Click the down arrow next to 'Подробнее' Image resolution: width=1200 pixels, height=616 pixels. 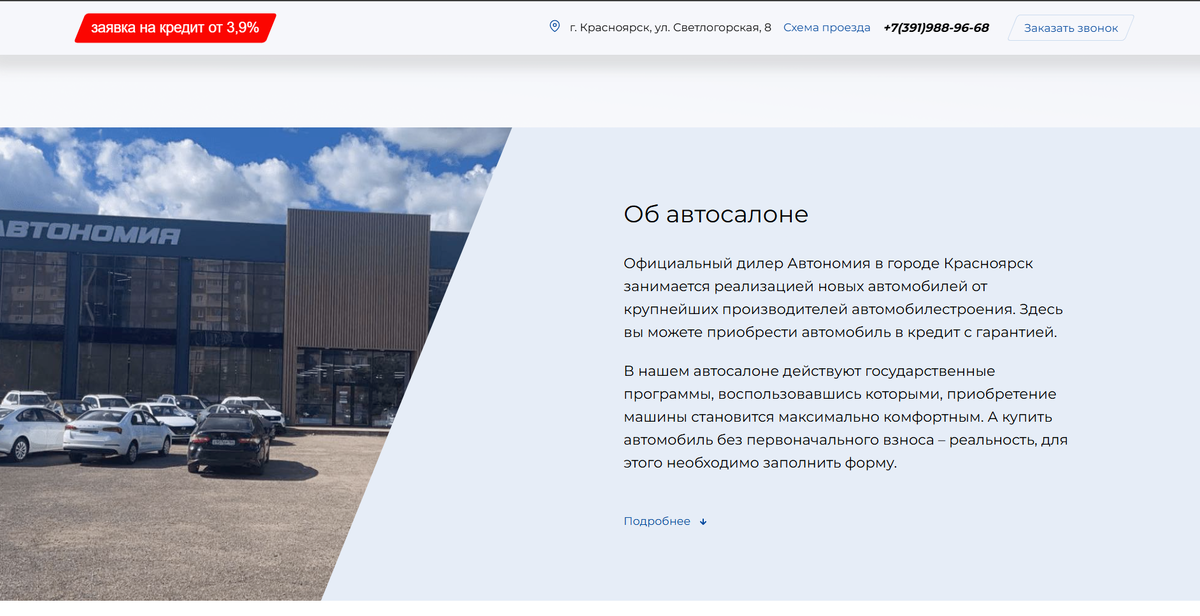(x=703, y=522)
